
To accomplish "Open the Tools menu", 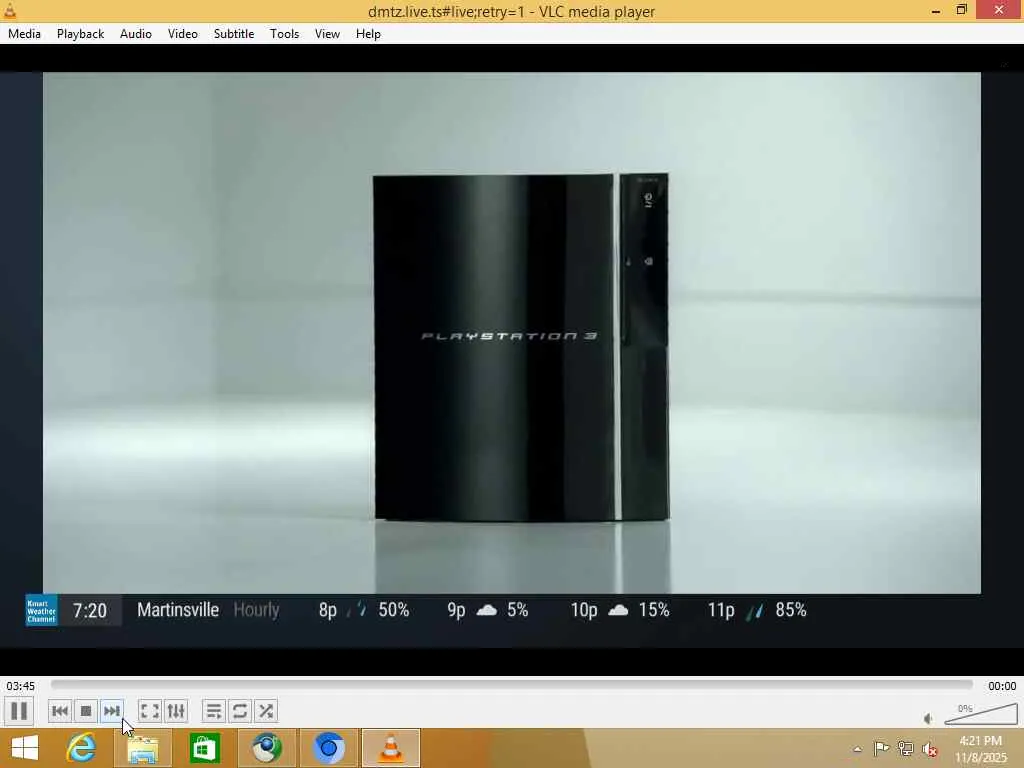I will (x=284, y=34).
